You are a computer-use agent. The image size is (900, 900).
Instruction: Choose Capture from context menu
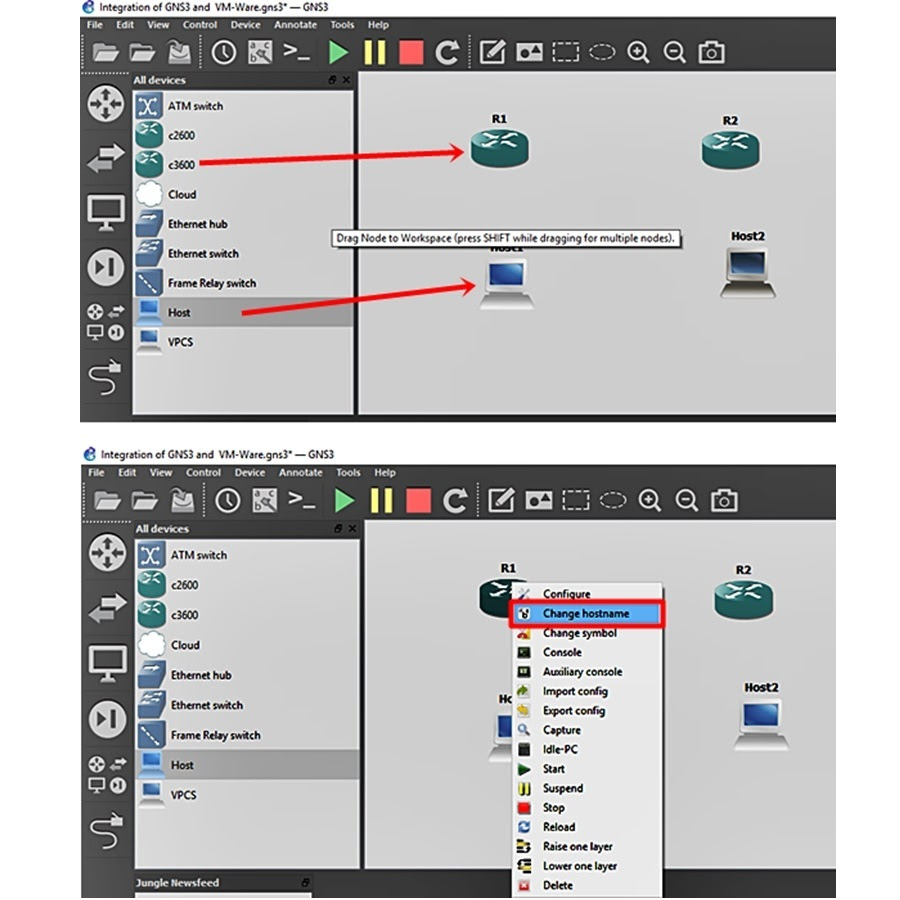pyautogui.click(x=587, y=730)
